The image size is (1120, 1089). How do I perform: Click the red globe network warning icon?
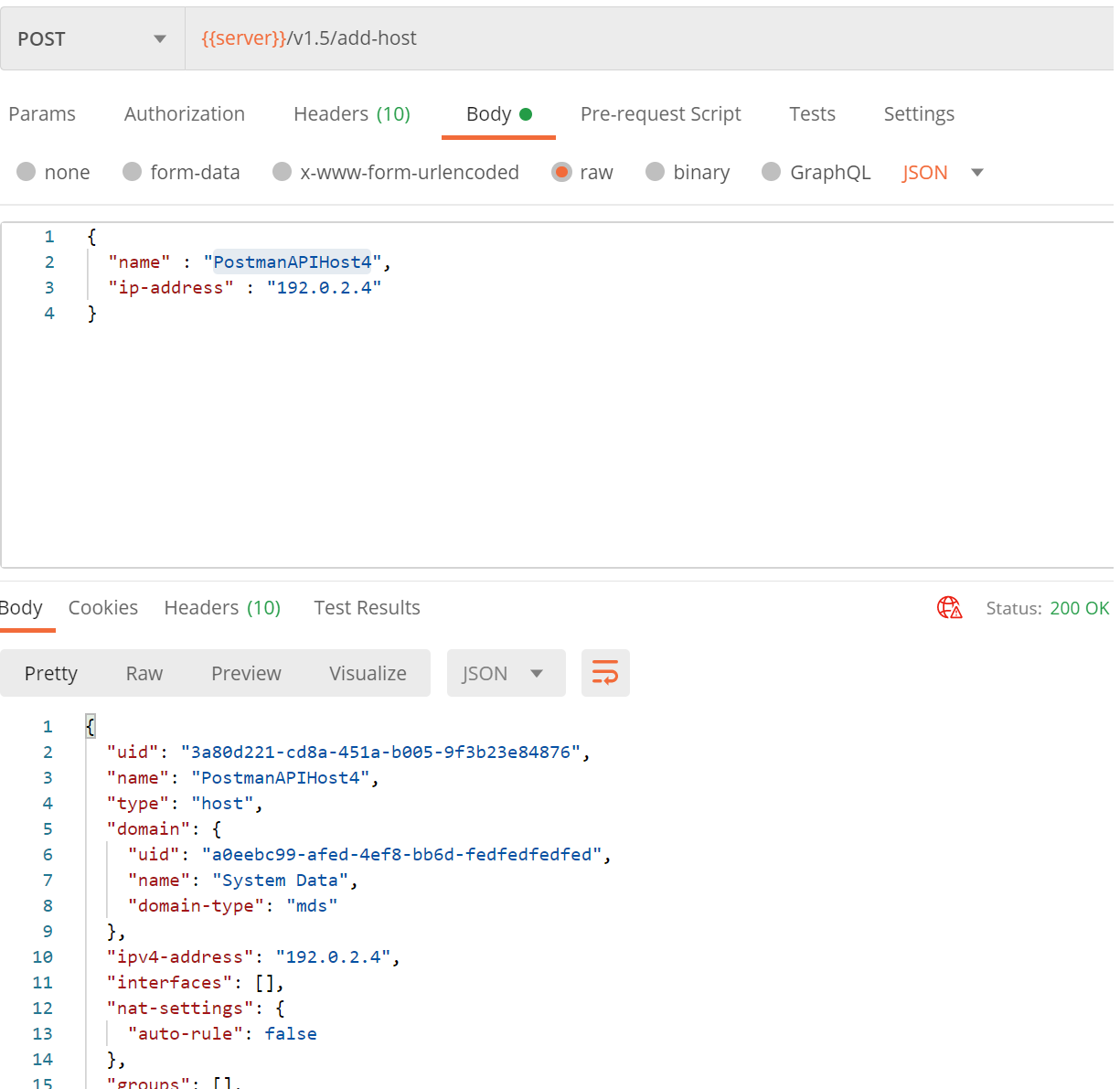(949, 608)
